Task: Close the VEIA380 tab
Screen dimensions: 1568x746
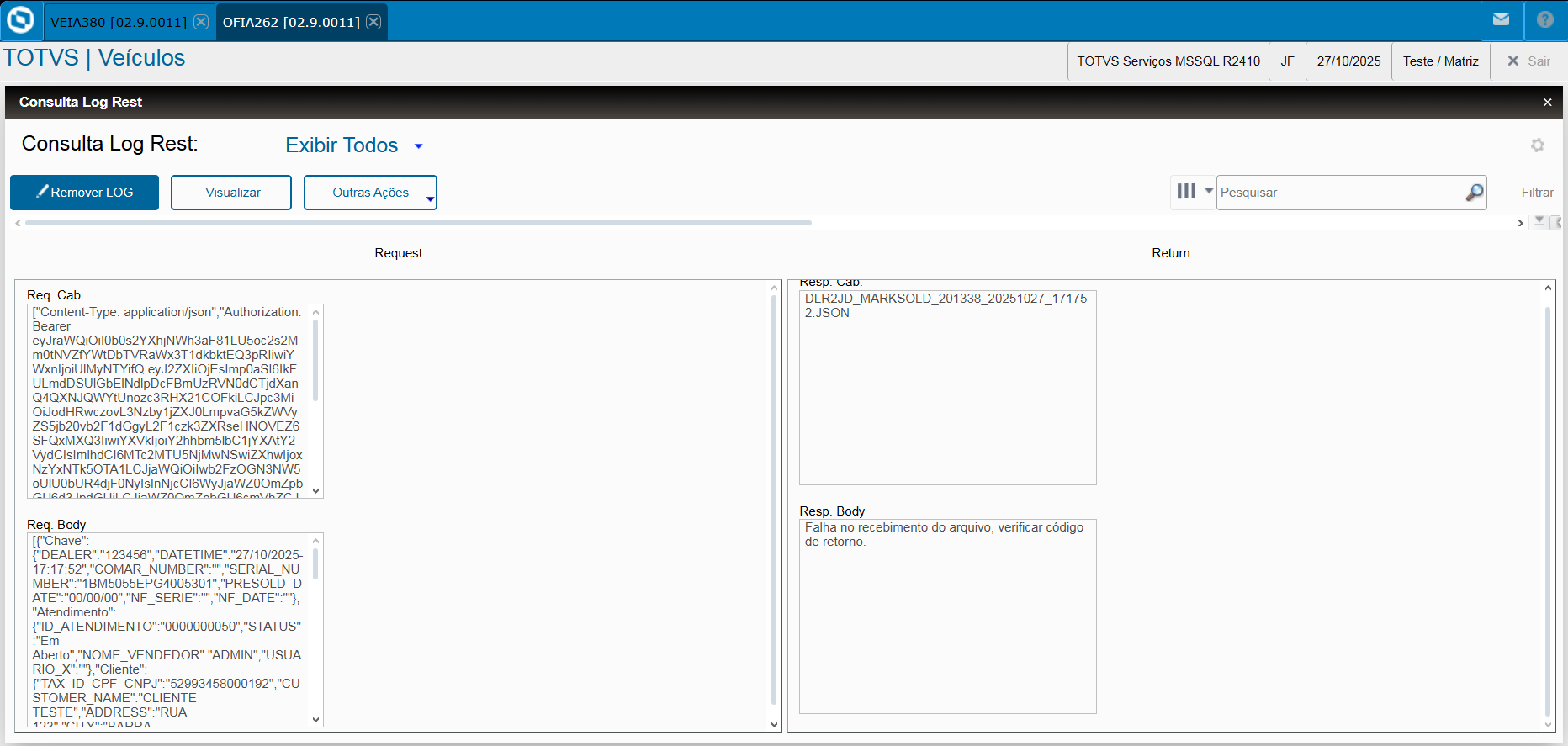Action: 201,22
